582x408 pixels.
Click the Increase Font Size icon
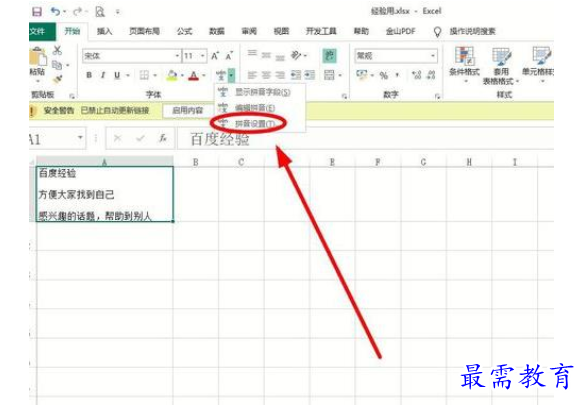click(215, 56)
